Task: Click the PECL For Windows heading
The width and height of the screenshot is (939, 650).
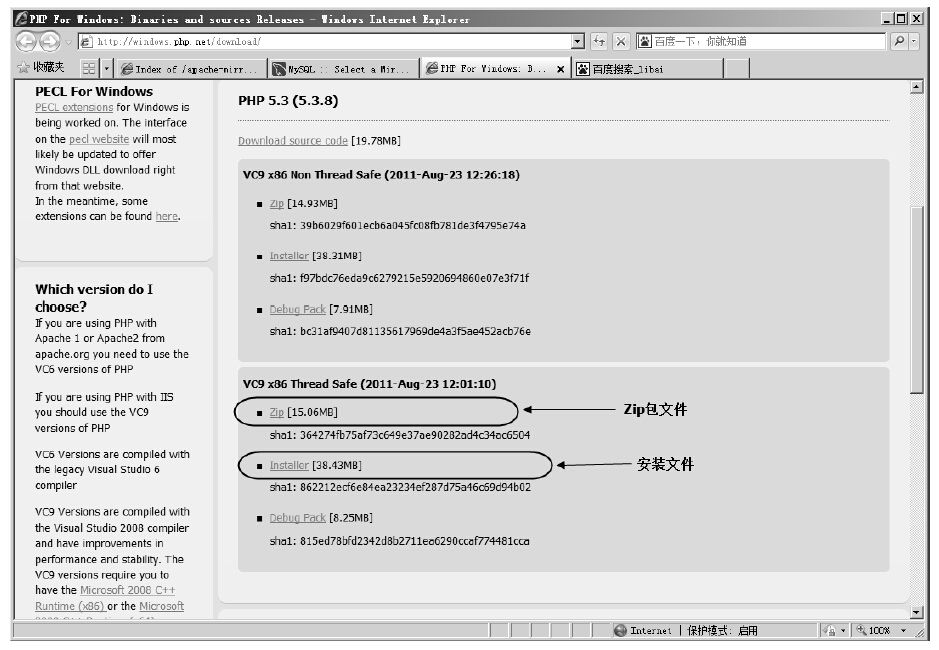Action: point(94,92)
